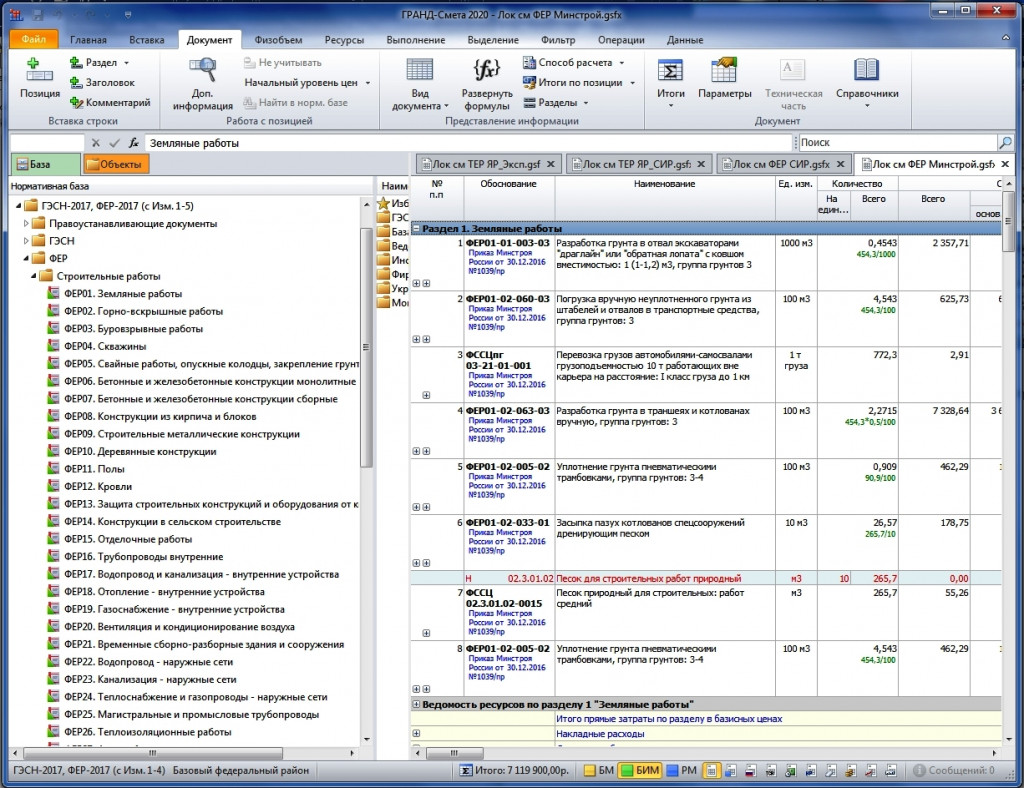
Task: Switch to the Главная ribbon tab
Action: pyautogui.click(x=88, y=40)
